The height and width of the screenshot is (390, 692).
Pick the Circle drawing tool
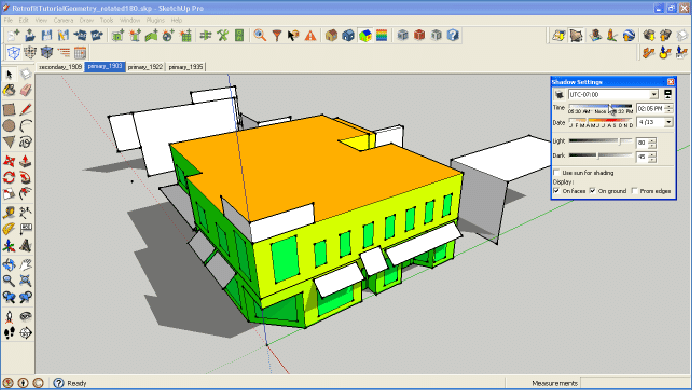point(9,126)
